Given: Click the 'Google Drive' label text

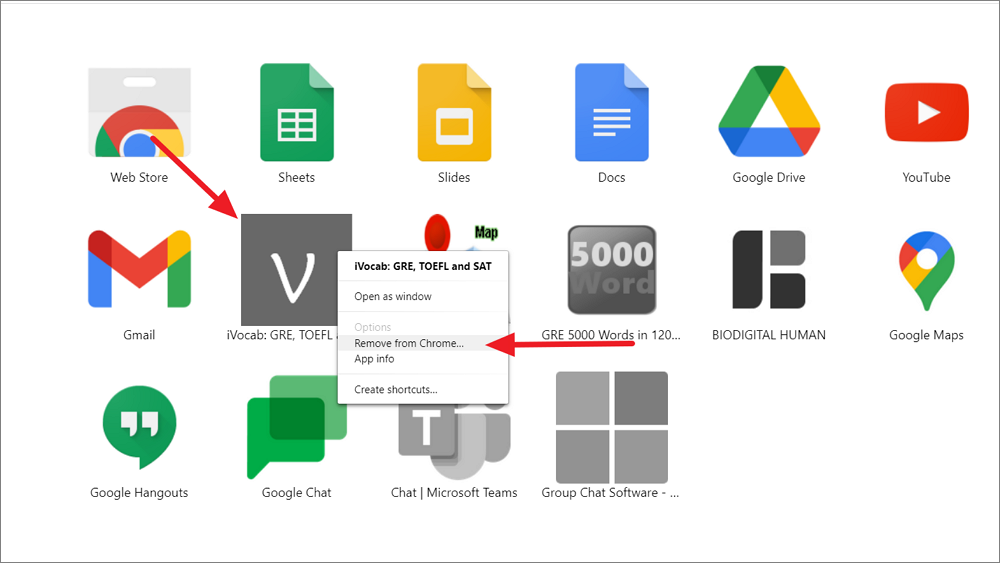Looking at the screenshot, I should pos(769,177).
